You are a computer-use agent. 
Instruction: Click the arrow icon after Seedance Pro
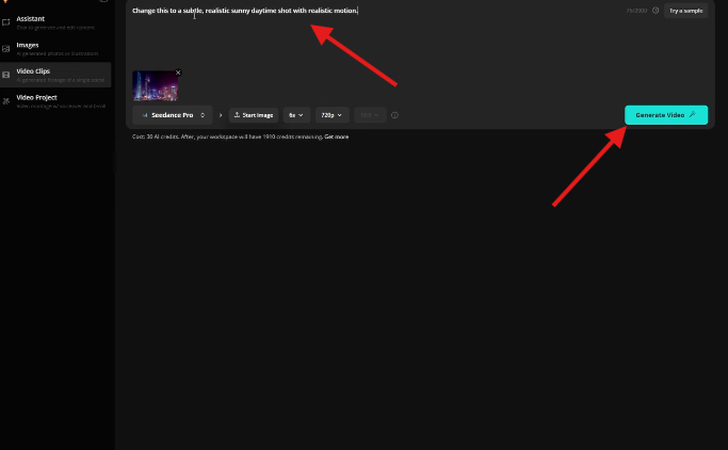[220, 115]
